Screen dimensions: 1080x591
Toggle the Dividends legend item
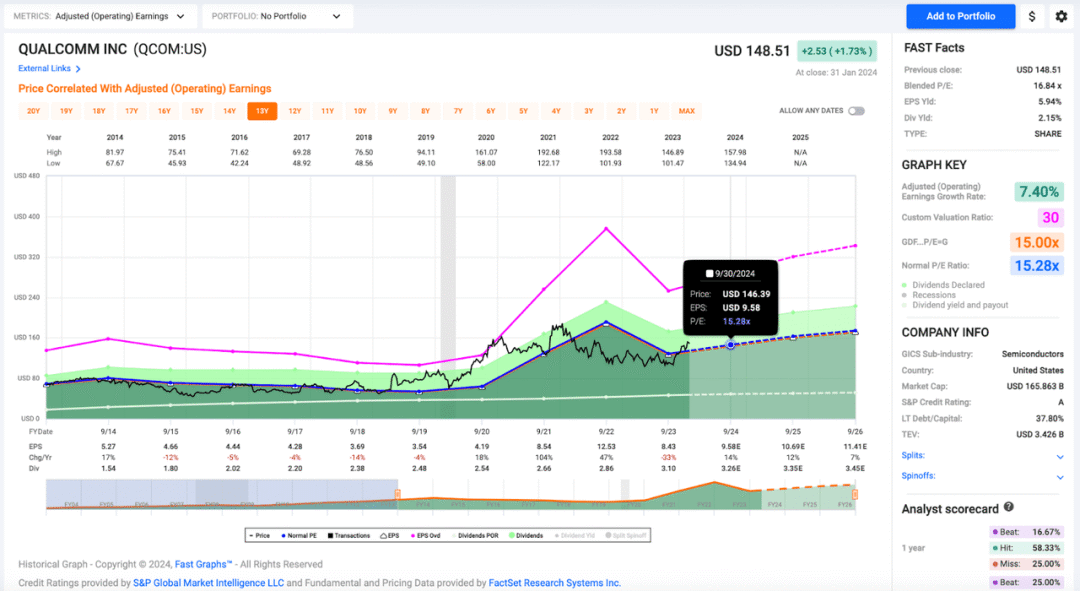(x=524, y=536)
